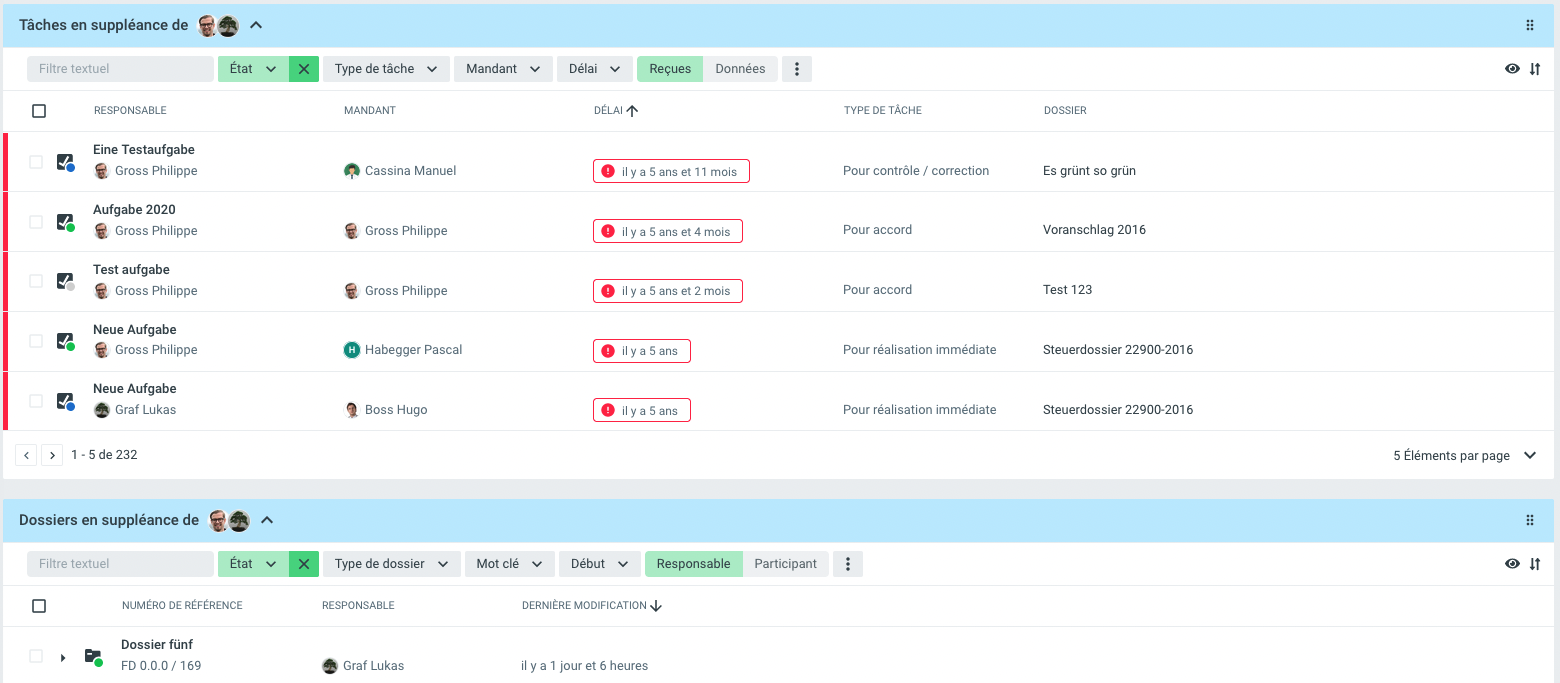Click the overdue alert icon for Aufgabe 2020

tap(607, 231)
